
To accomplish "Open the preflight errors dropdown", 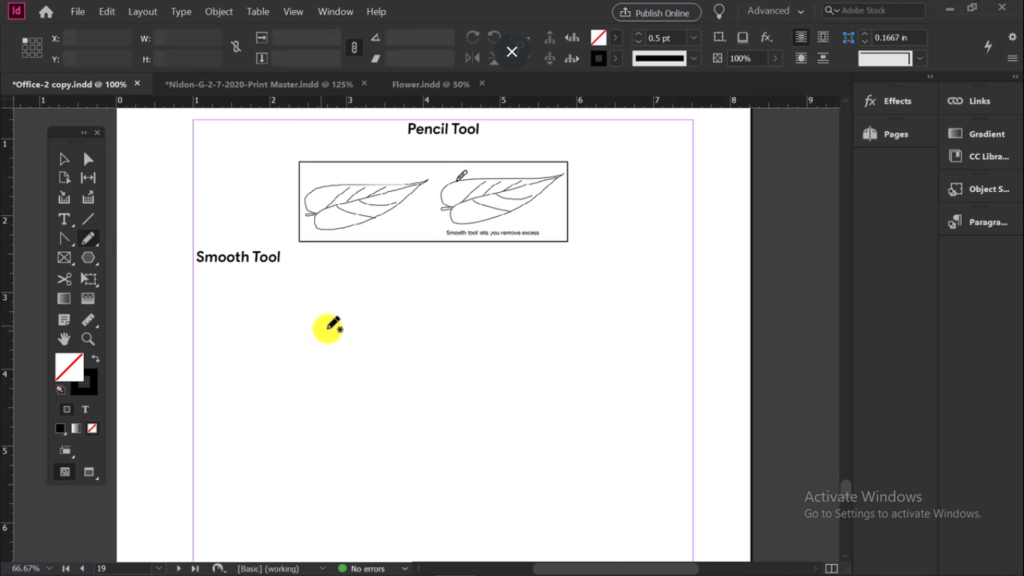I will click(x=405, y=569).
